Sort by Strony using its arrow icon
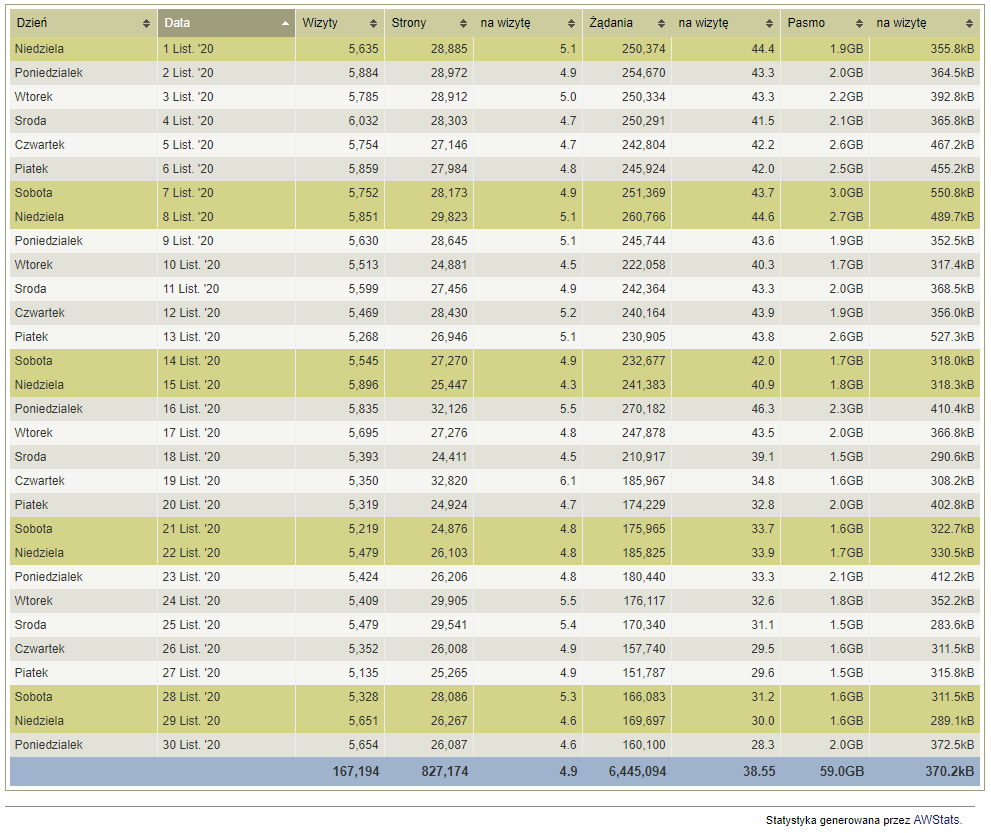The width and height of the screenshot is (991, 833). tap(463, 23)
